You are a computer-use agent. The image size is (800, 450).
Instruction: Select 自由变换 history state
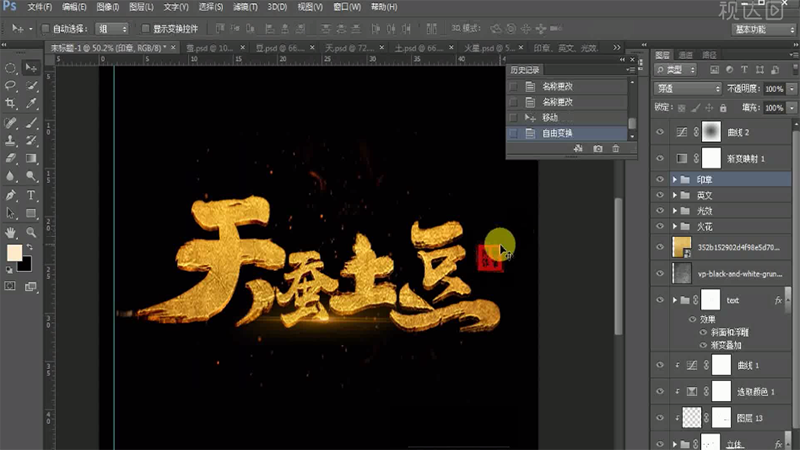[567, 133]
